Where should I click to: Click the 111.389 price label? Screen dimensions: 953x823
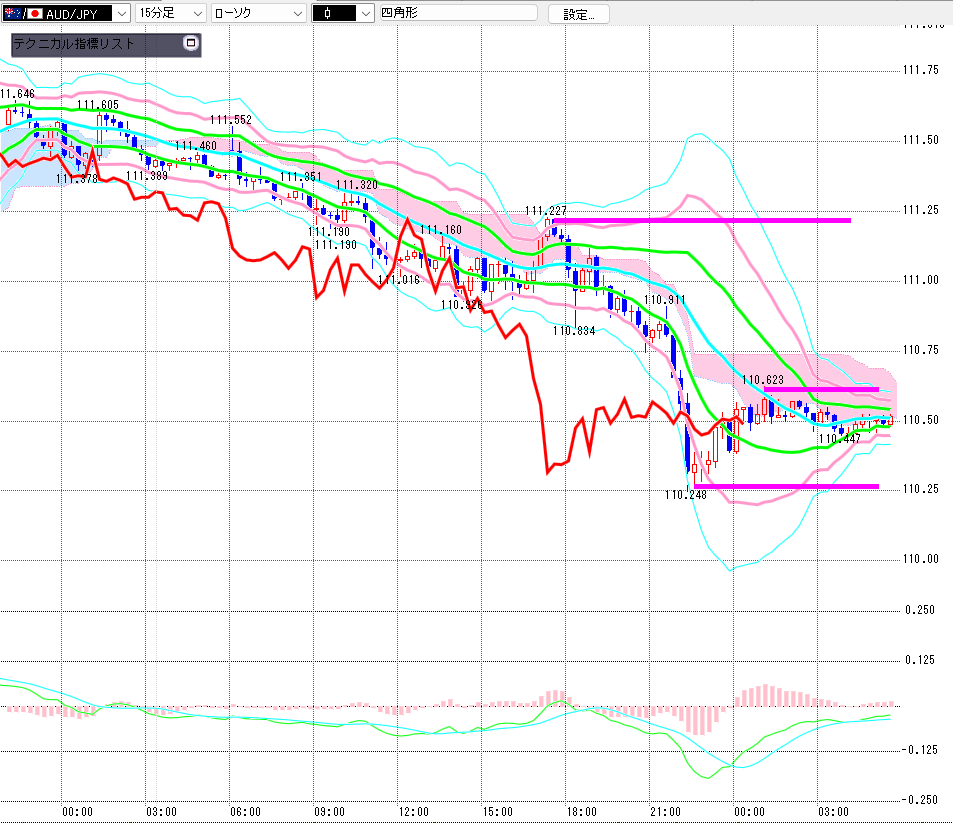click(147, 176)
